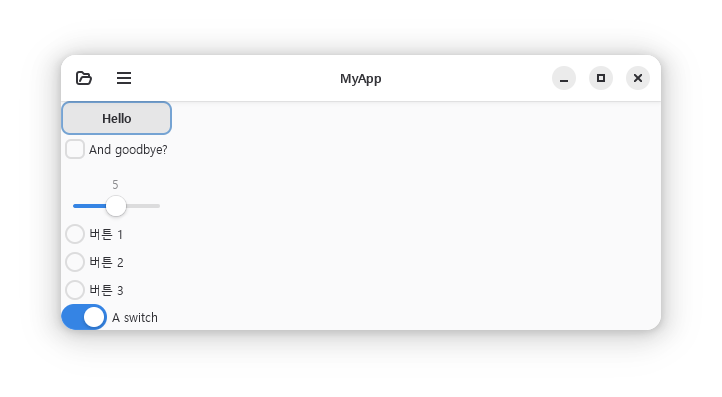The image size is (722, 397).
Task: Open a file using the folder icon
Action: [x=84, y=78]
